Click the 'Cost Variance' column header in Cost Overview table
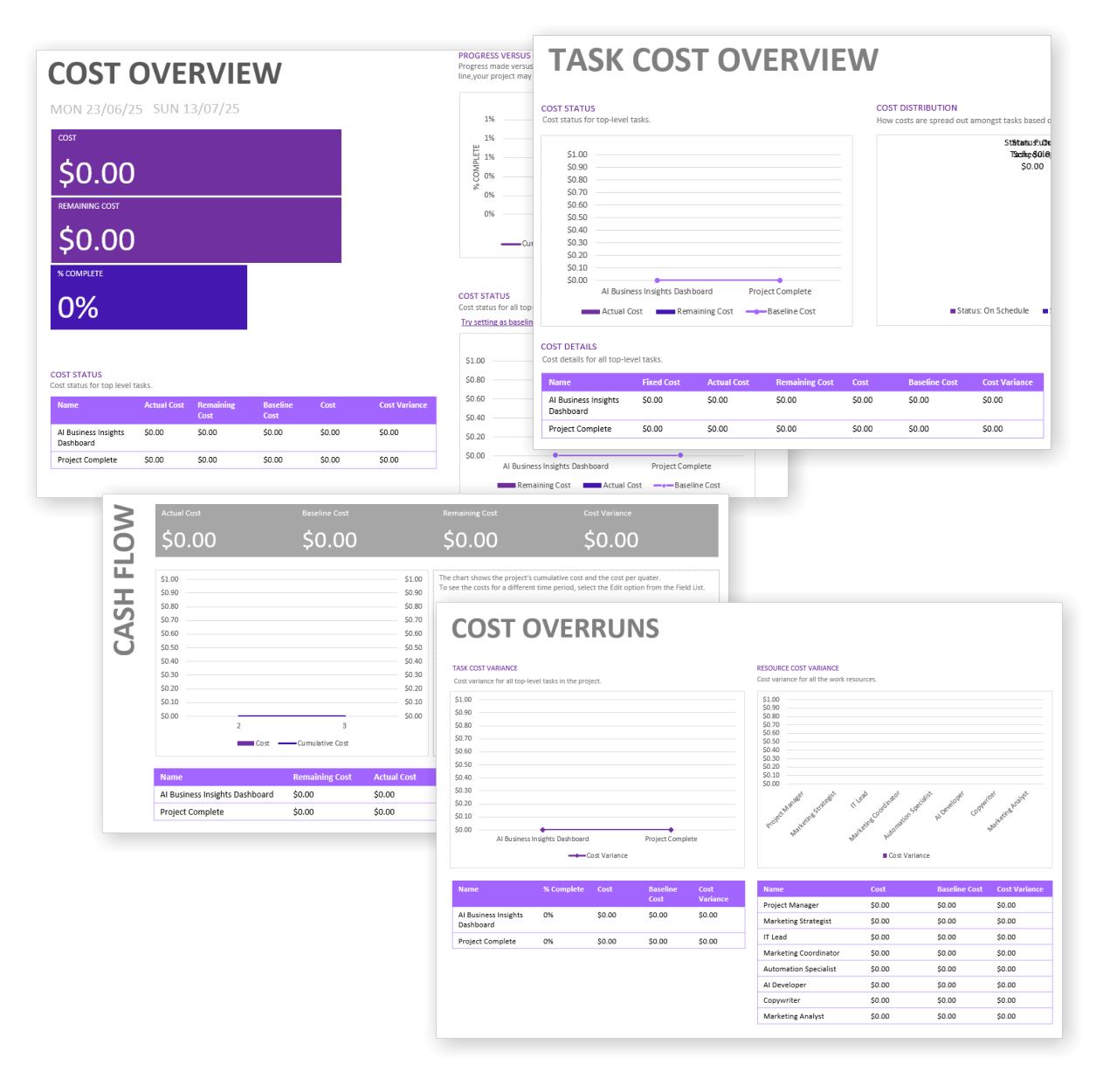This screenshot has width=1103, height=1092. pos(403,405)
